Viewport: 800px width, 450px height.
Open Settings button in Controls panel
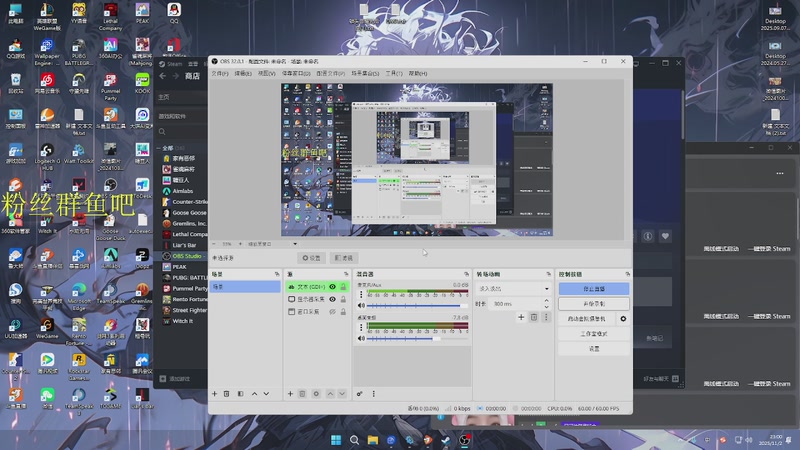594,348
